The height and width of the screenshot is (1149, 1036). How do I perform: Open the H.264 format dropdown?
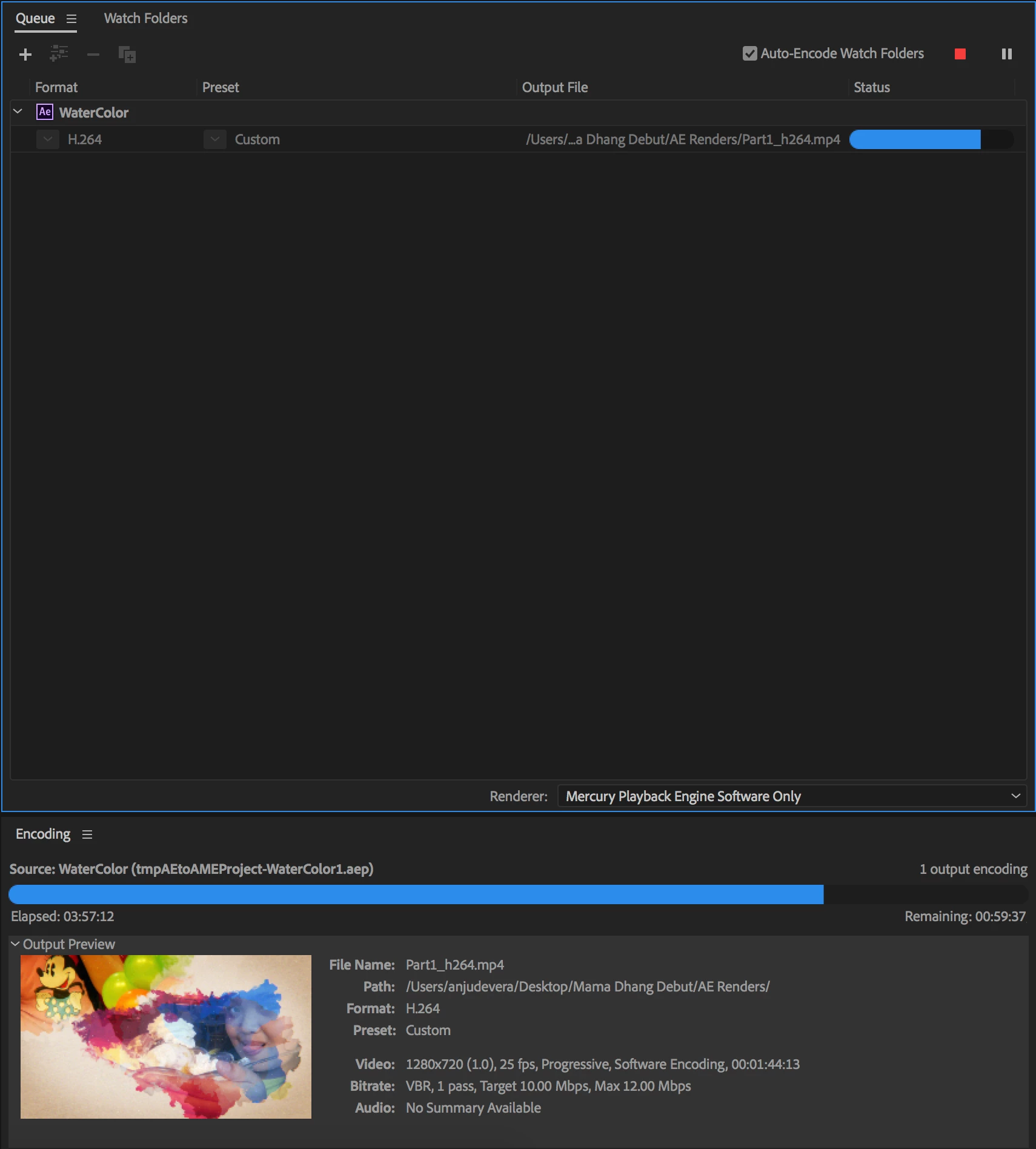click(48, 139)
